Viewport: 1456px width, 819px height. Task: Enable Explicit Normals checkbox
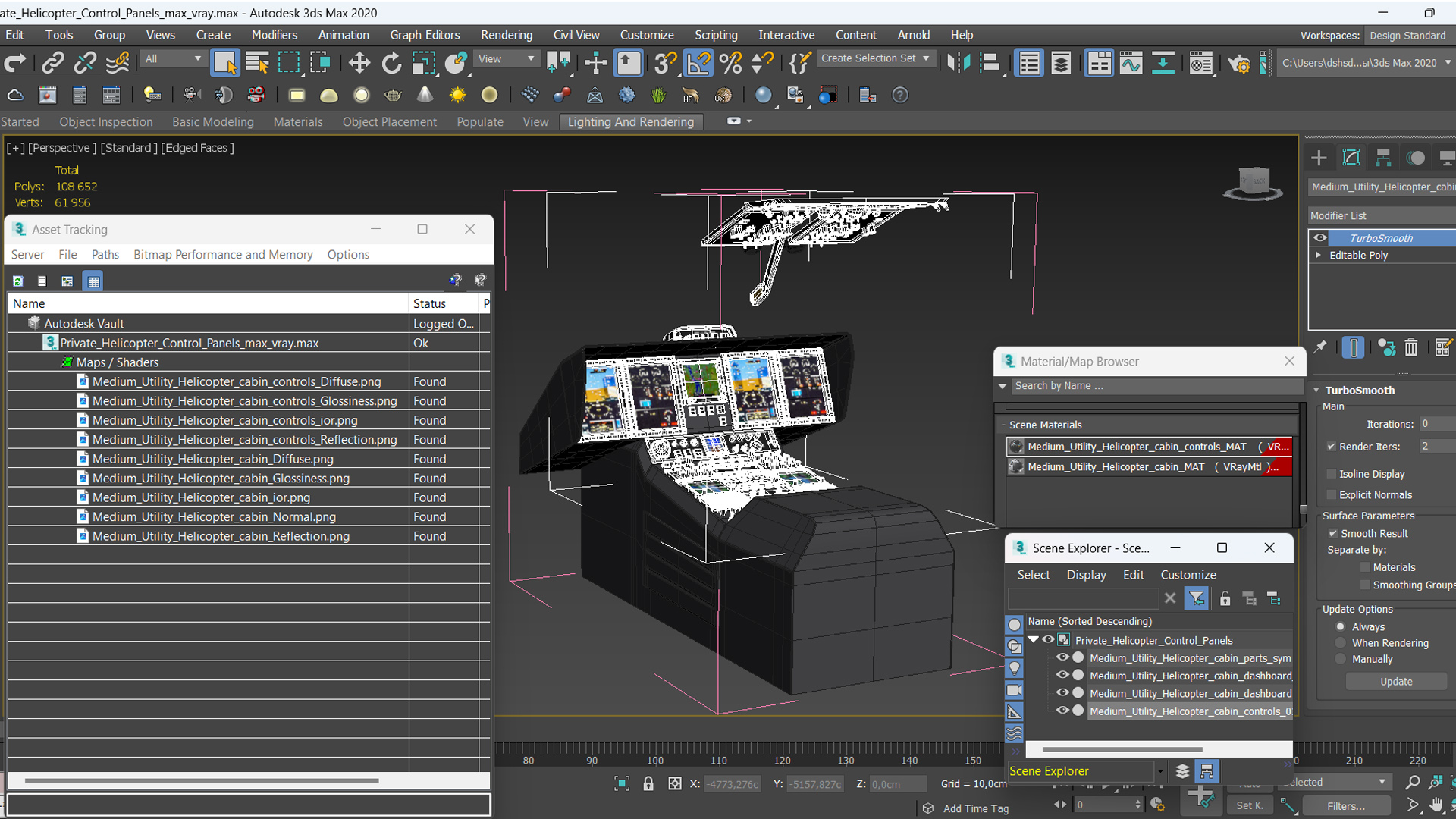point(1331,495)
